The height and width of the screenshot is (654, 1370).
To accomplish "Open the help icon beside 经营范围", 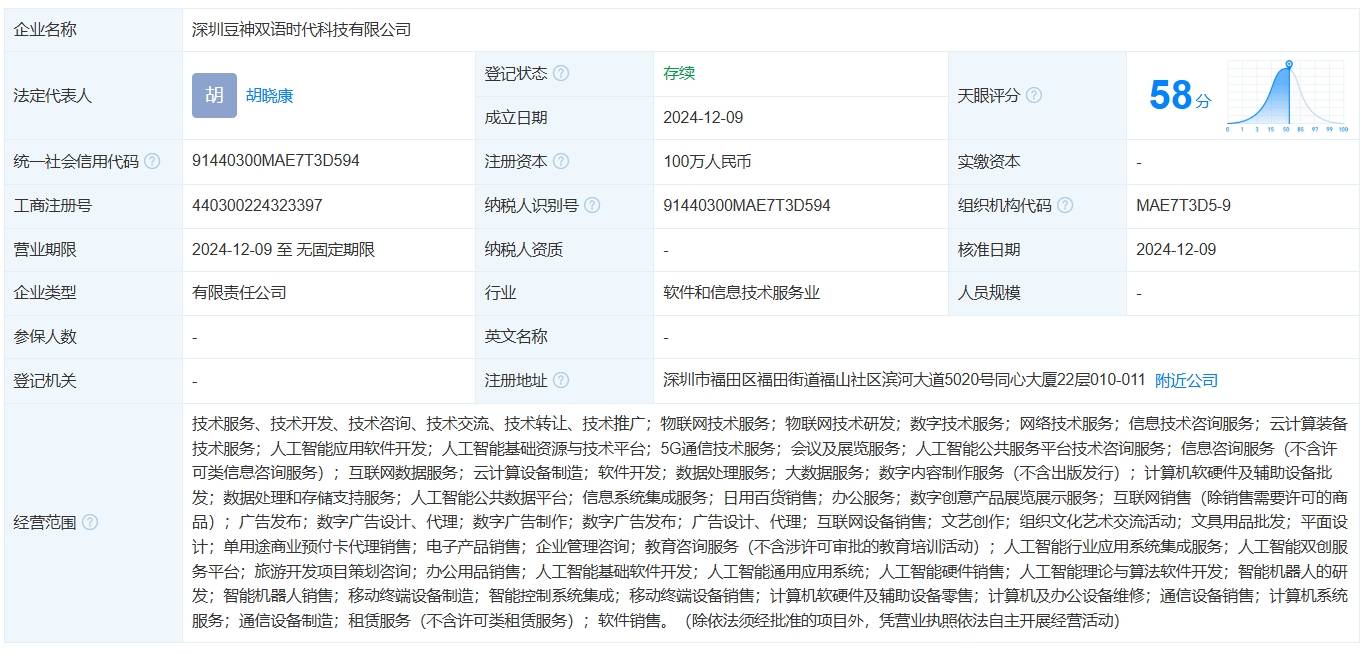I will (90, 522).
